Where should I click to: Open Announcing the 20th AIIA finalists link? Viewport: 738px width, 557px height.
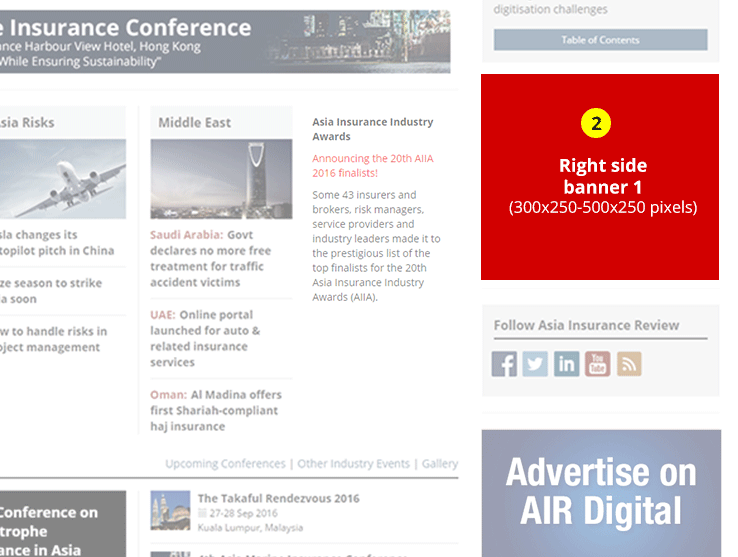(x=372, y=165)
